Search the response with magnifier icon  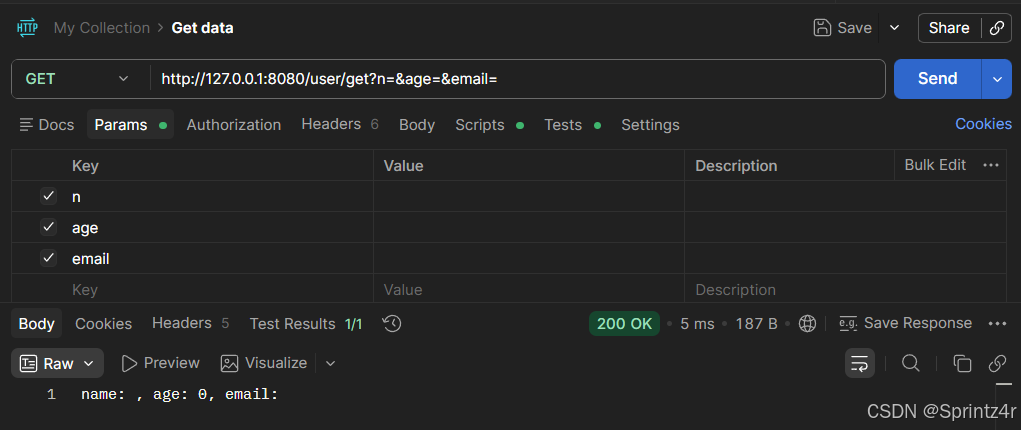(910, 363)
